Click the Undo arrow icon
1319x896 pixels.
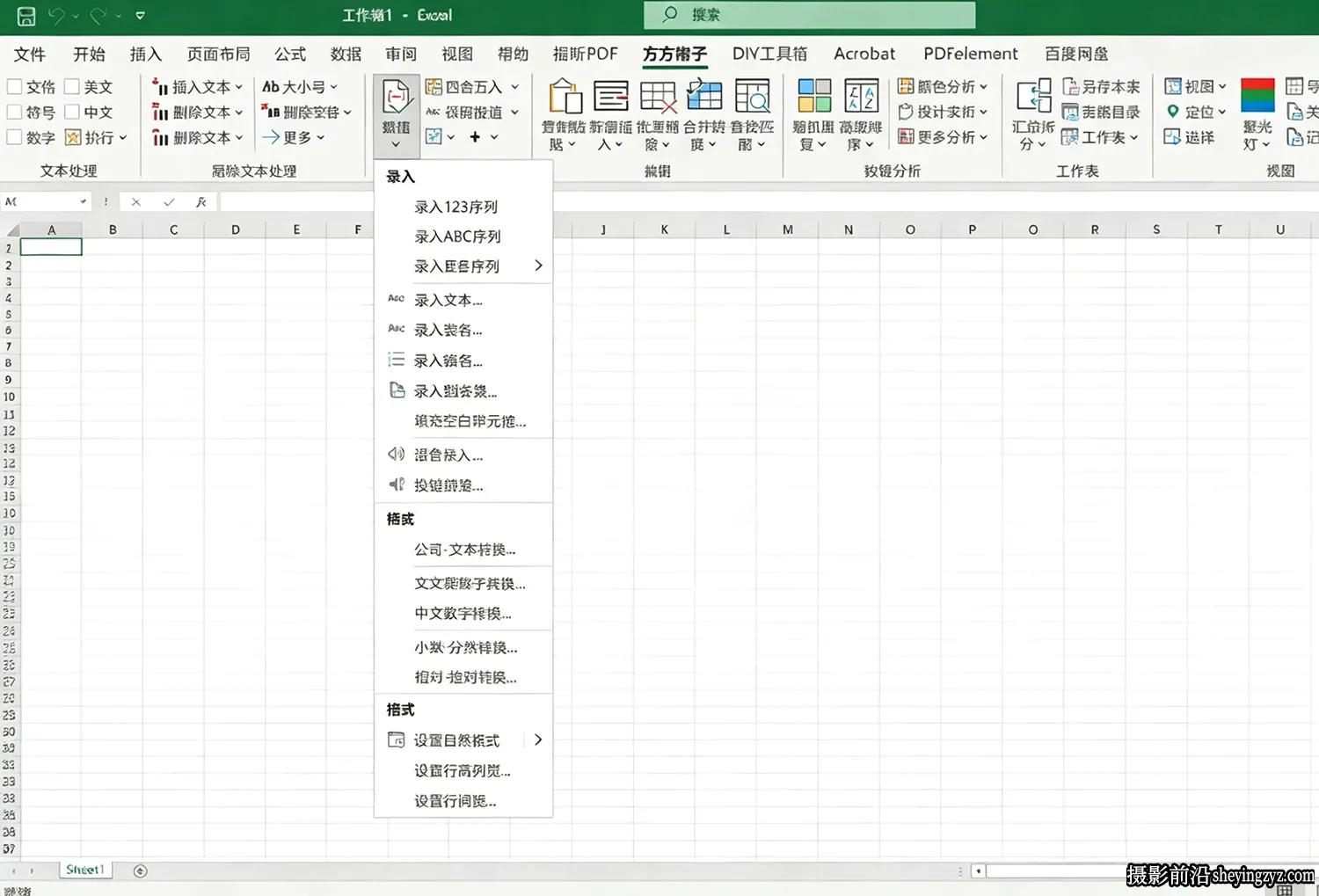tap(56, 15)
